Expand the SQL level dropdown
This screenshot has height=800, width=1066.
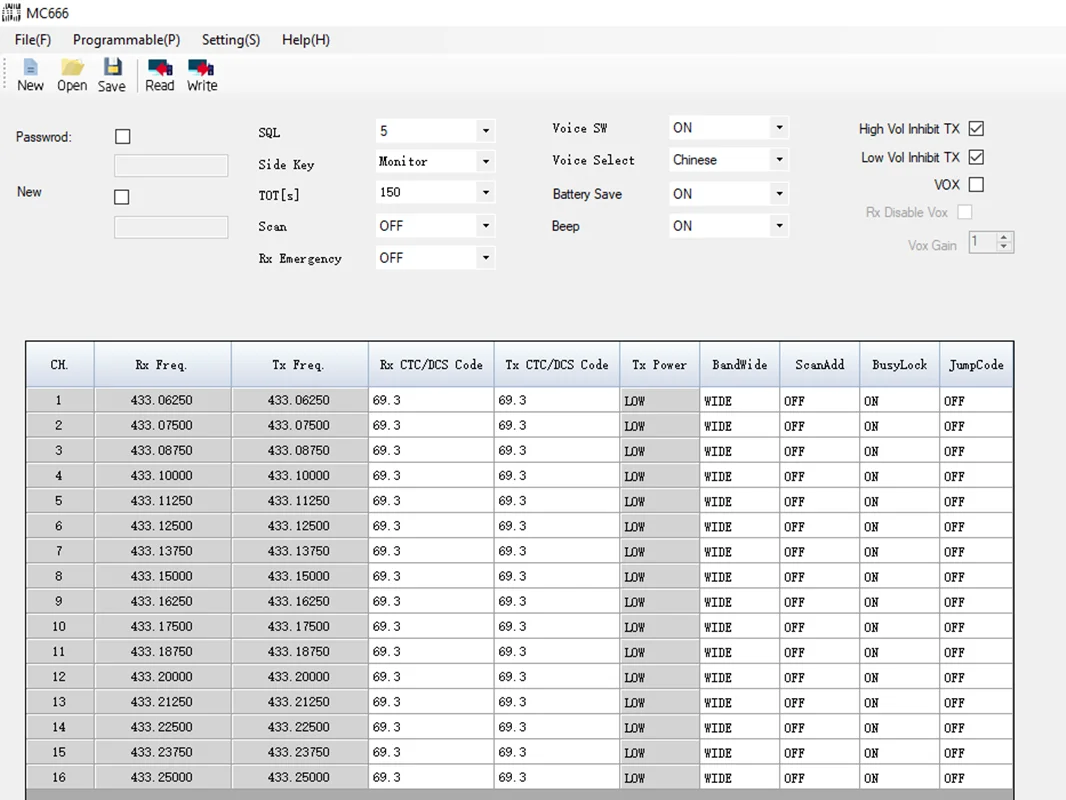pos(485,131)
